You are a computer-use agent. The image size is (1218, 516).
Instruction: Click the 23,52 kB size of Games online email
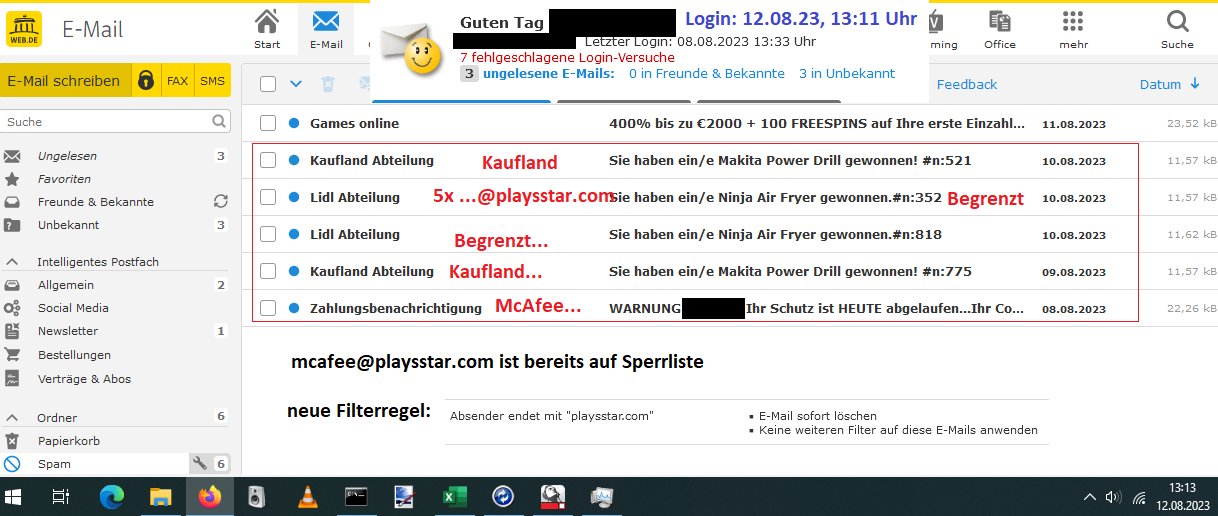(1192, 124)
